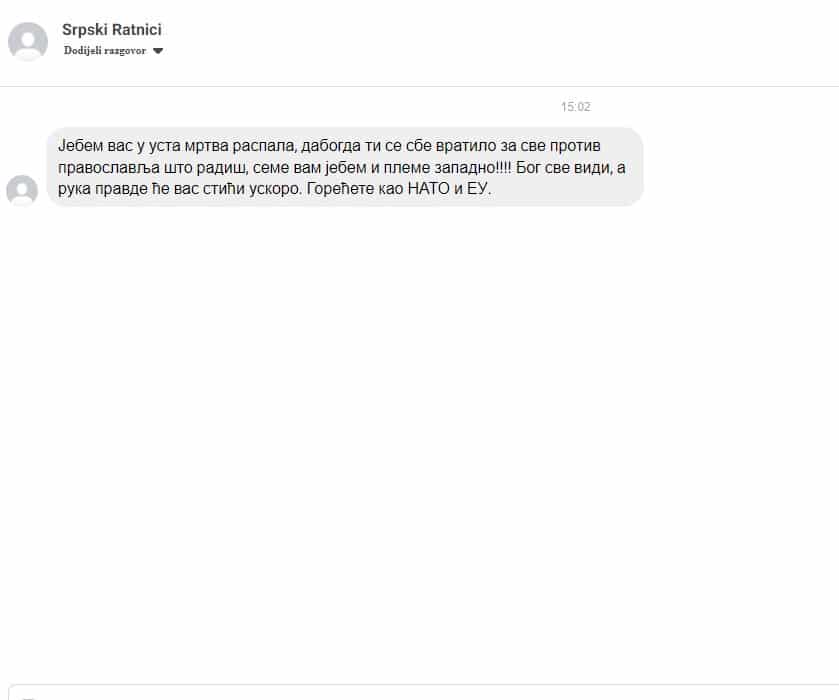
Task: Click the word западно!!!! in message
Action: (472, 168)
